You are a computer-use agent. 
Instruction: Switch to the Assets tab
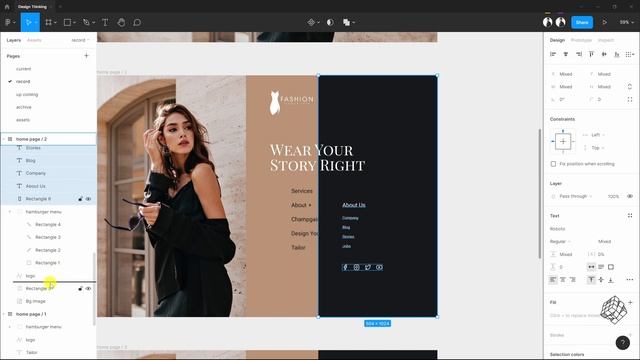click(34, 40)
